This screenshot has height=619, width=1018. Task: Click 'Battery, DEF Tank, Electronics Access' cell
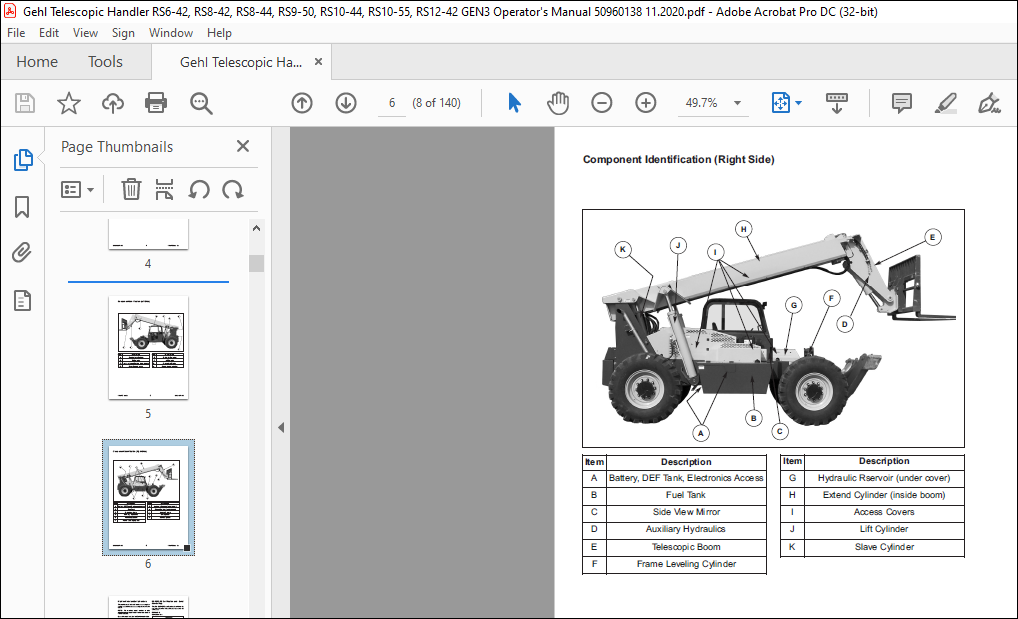point(686,477)
